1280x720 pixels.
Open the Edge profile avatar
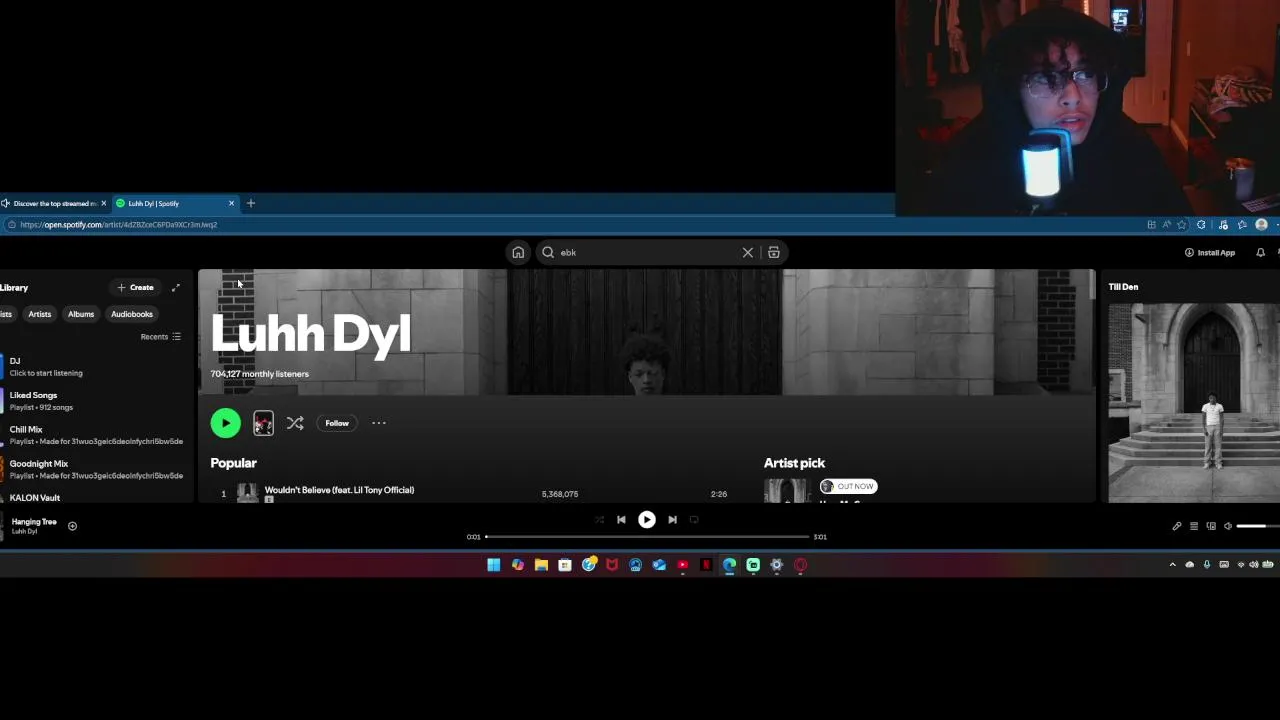(1262, 225)
